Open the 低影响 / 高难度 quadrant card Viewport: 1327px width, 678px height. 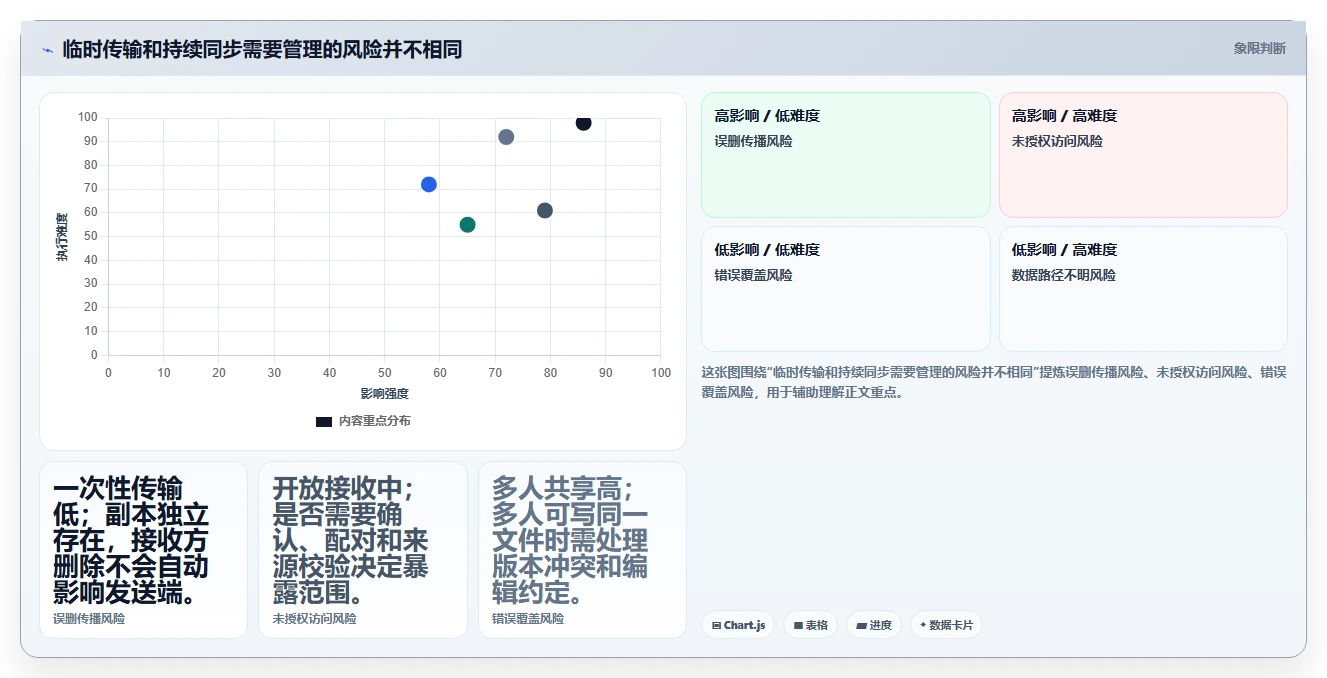pyautogui.click(x=1143, y=289)
